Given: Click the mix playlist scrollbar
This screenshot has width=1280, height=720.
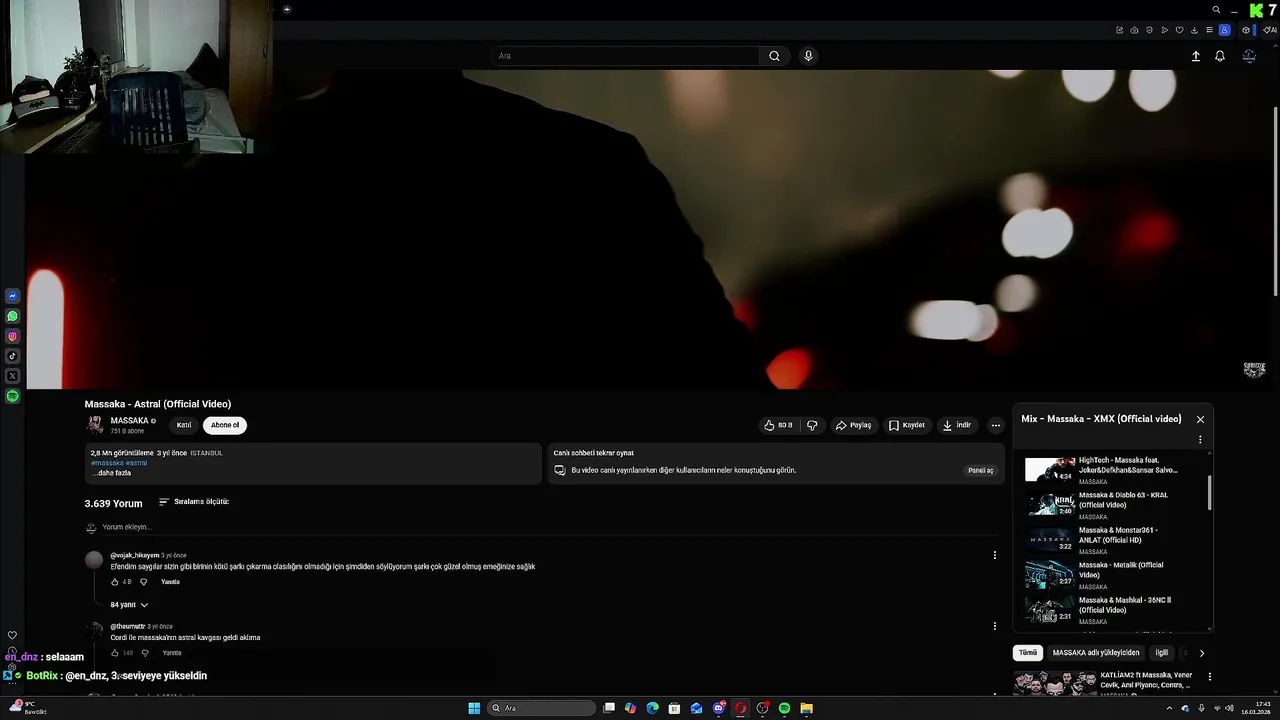Looking at the screenshot, I should click(x=1211, y=492).
